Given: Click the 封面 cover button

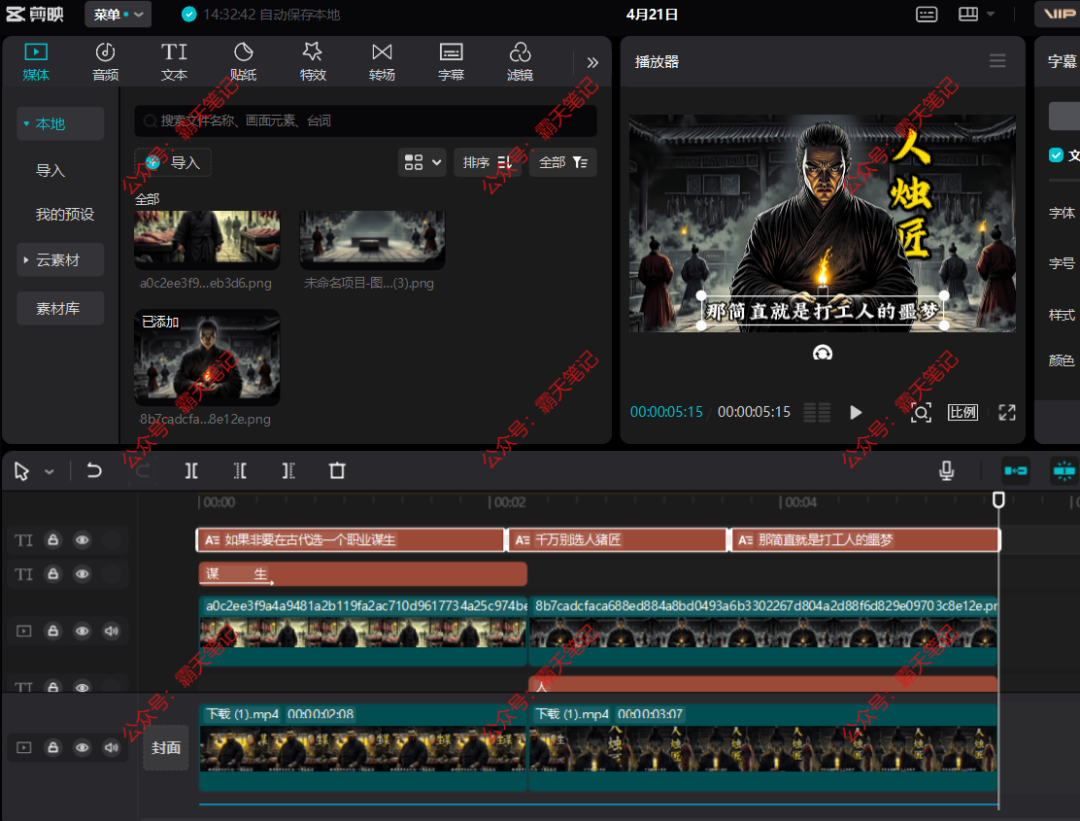Looking at the screenshot, I should pos(166,747).
